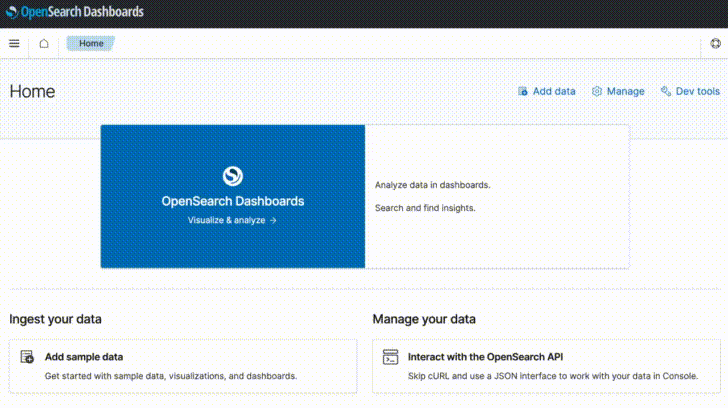This screenshot has width=728, height=408.
Task: Click the Console icon beside OpenSearch API
Action: 390,357
